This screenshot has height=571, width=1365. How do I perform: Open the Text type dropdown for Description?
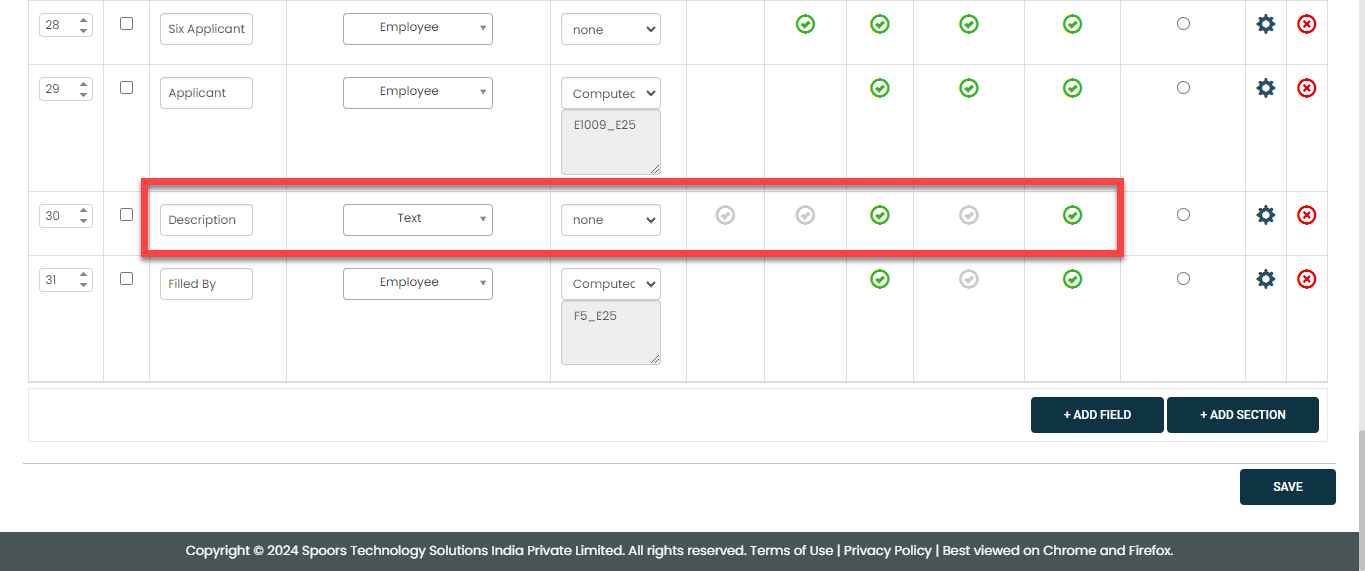pos(417,219)
